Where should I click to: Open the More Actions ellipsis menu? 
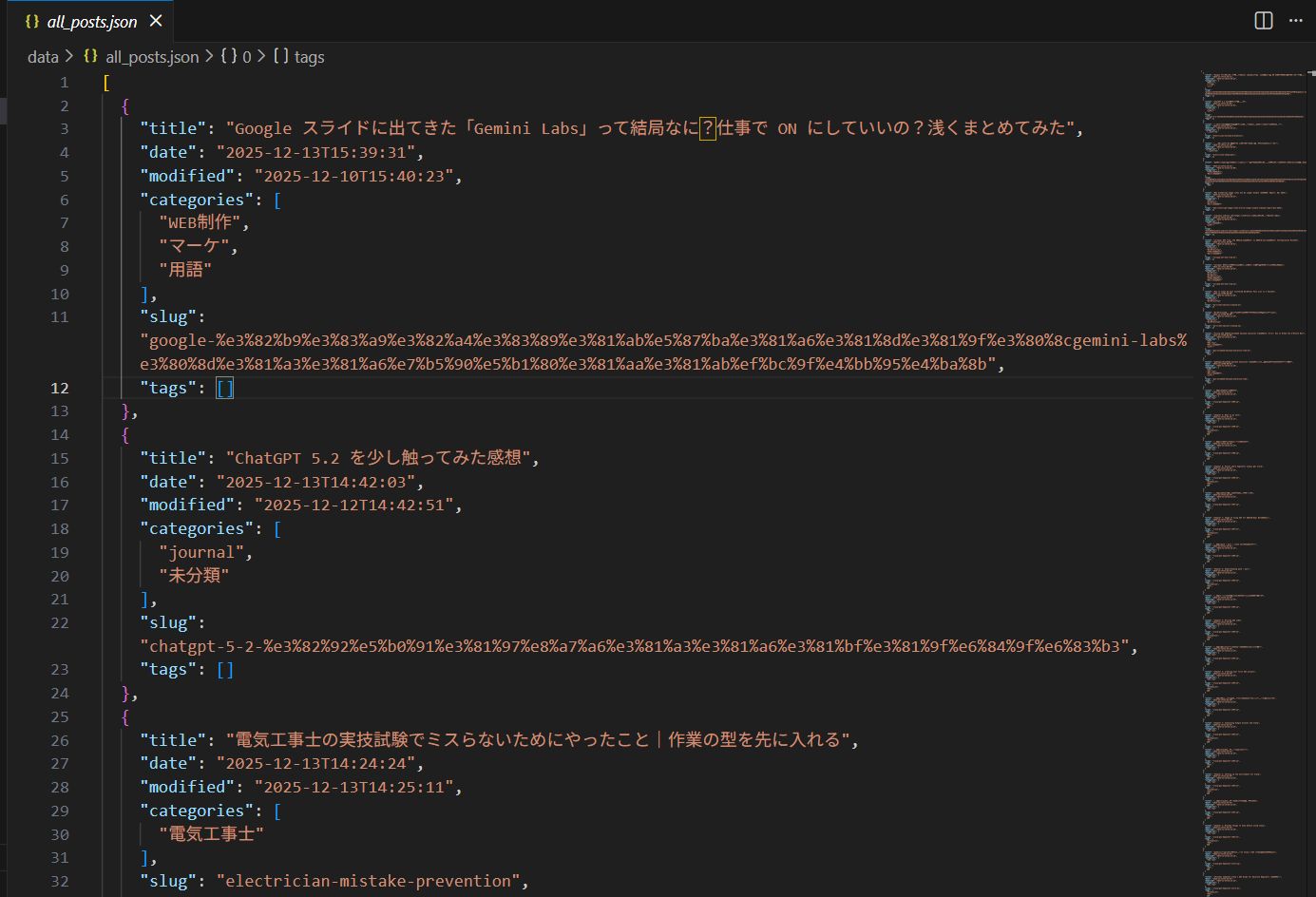tap(1296, 20)
